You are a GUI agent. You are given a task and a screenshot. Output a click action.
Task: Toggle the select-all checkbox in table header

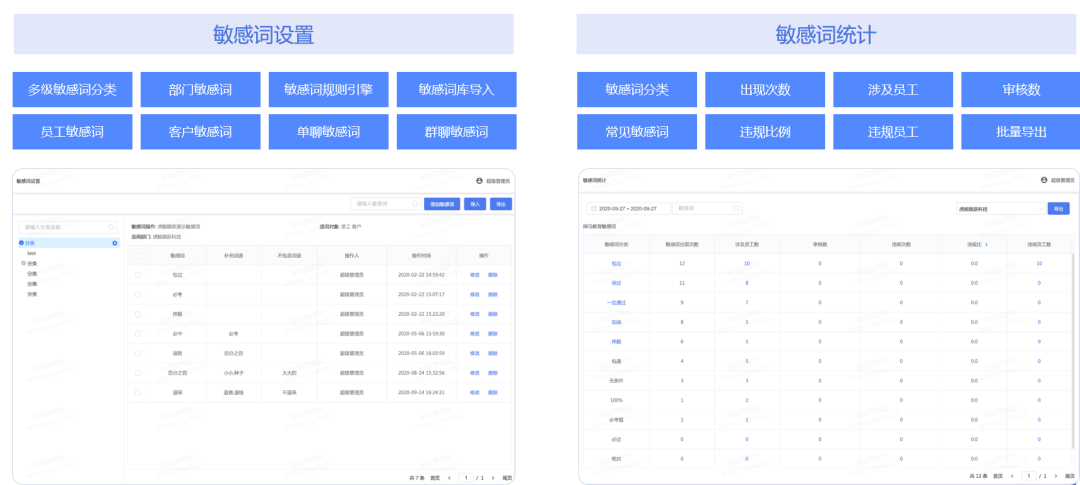click(x=138, y=255)
